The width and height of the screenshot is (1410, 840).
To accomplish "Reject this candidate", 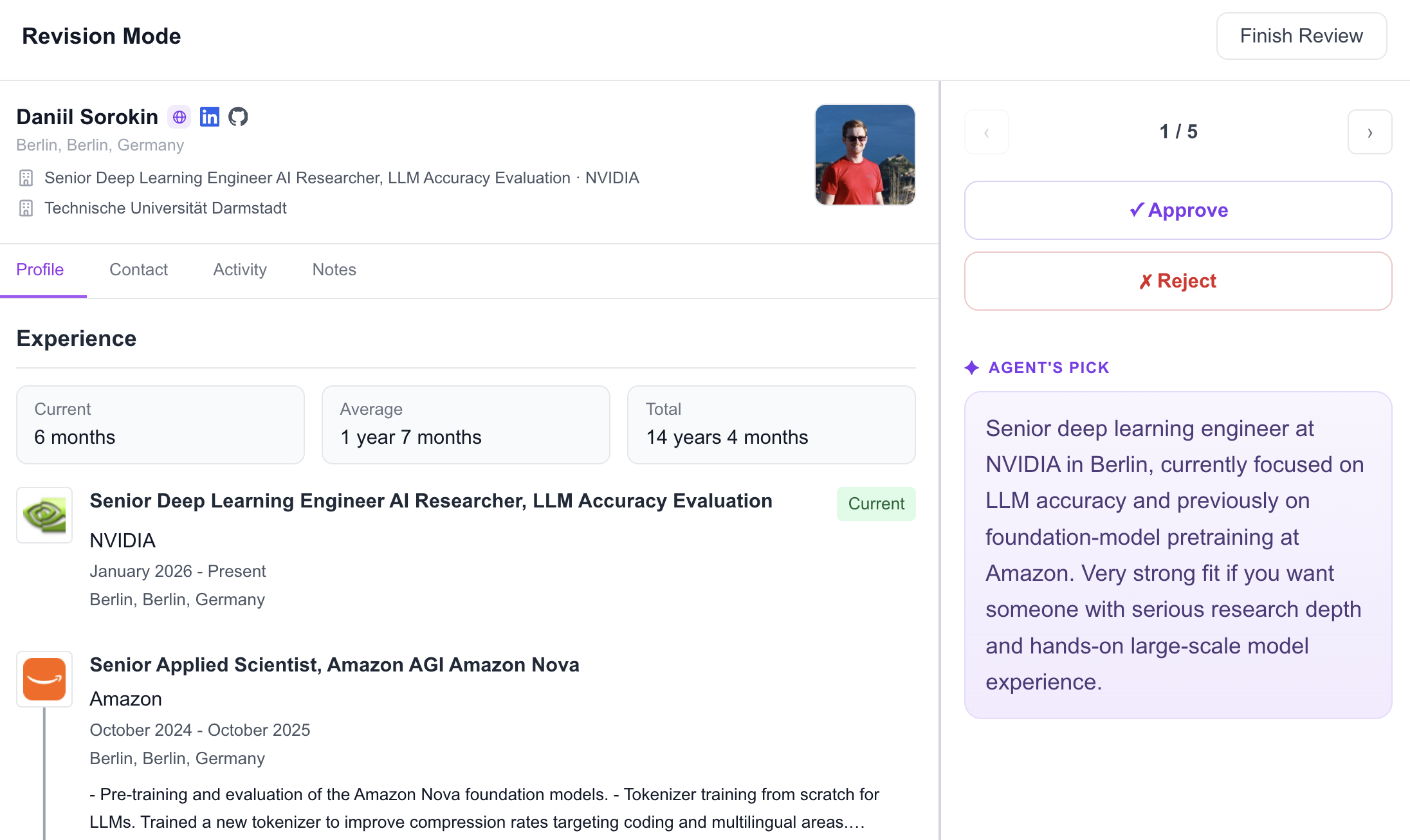I will click(1178, 281).
